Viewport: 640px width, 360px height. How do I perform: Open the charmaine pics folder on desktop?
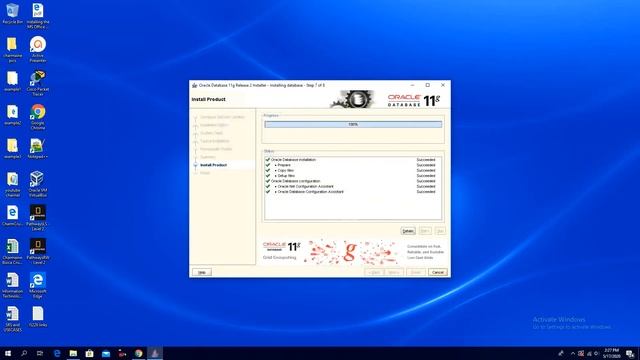tap(12, 49)
